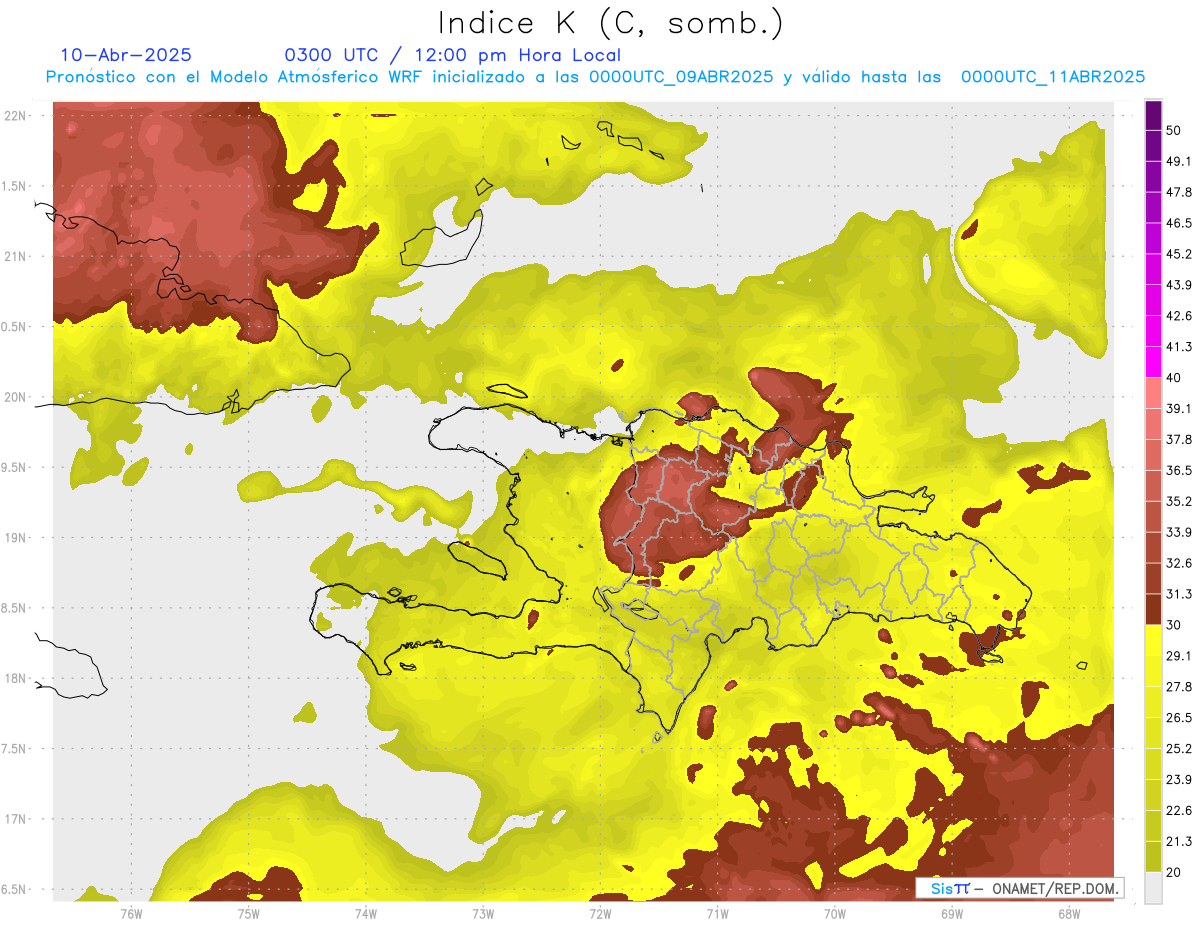Viewport: 1200px width, 927px height.
Task: Click the "Indice K (C, somb.)" title
Action: [610, 22]
